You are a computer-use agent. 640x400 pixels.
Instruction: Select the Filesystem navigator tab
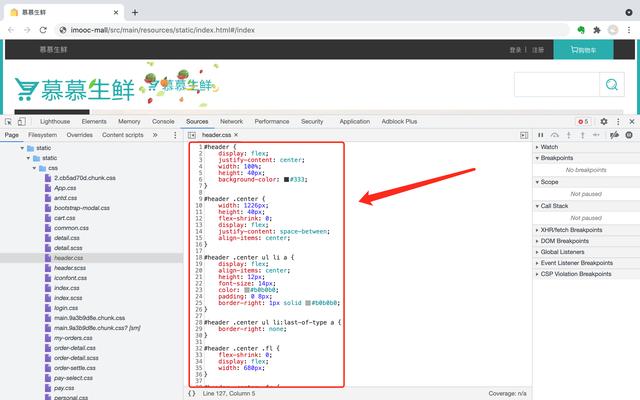[42, 135]
